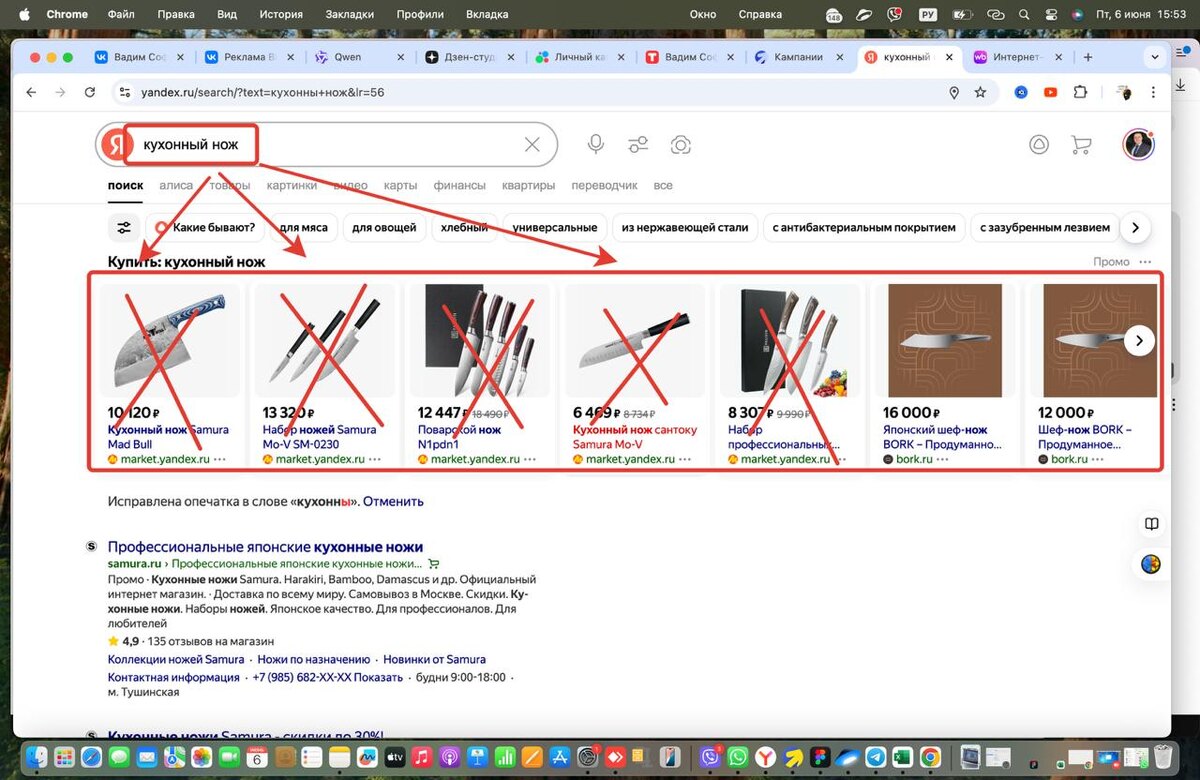Select 'с антибактериальным покрытием' chip
The width and height of the screenshot is (1200, 780).
click(x=865, y=228)
